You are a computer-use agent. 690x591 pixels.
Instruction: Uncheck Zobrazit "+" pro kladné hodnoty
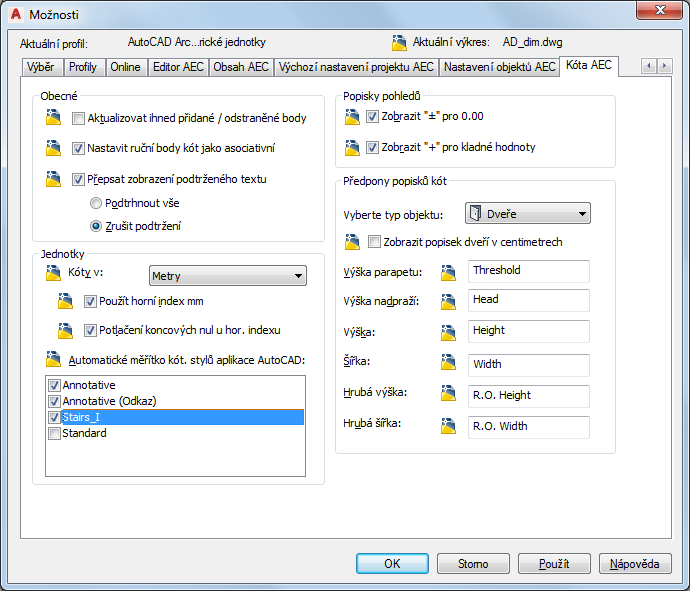click(372, 147)
